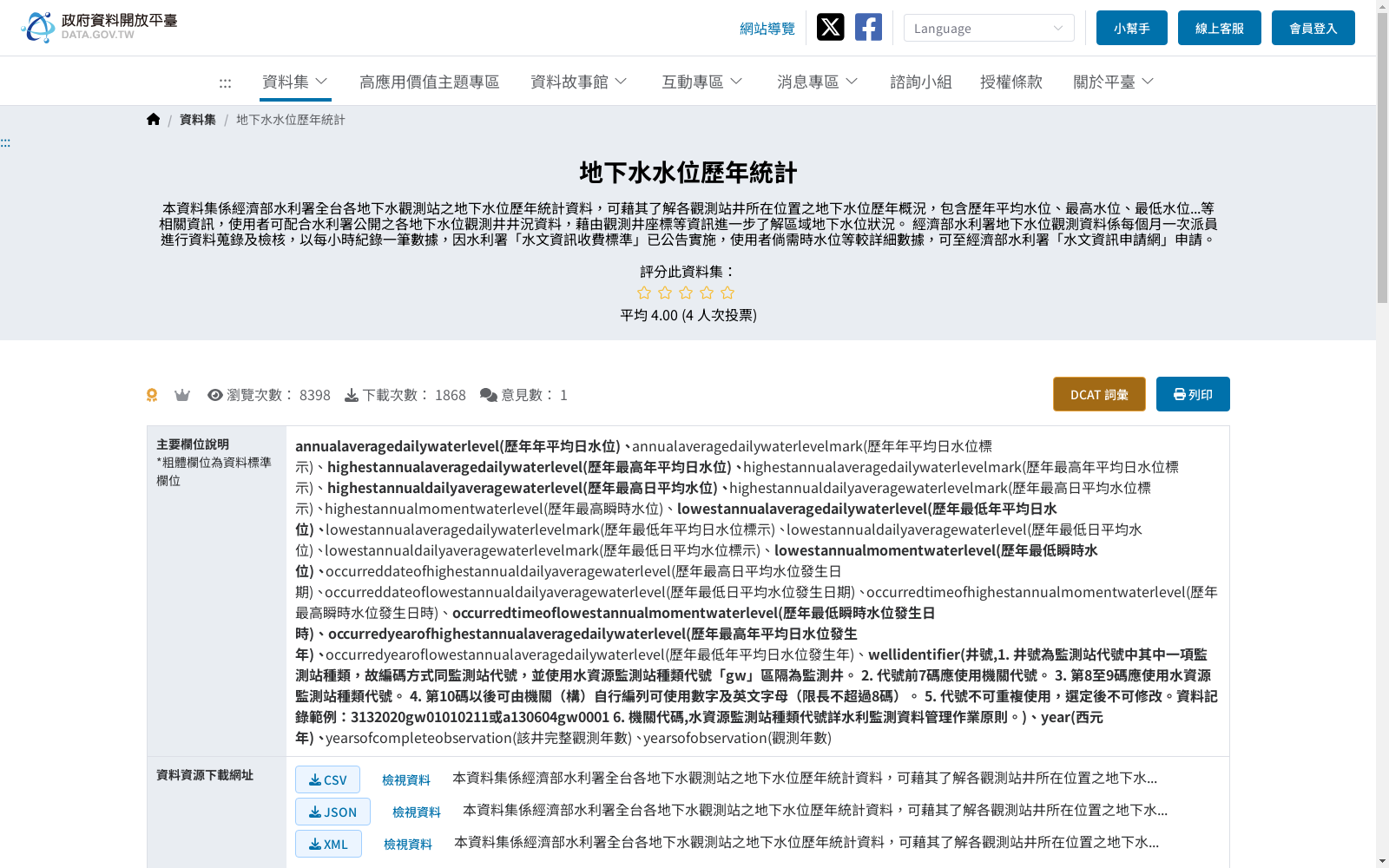The image size is (1389, 868).
Task: Click the ::: accesskey marker at left edge
Action: pyautogui.click(x=5, y=143)
